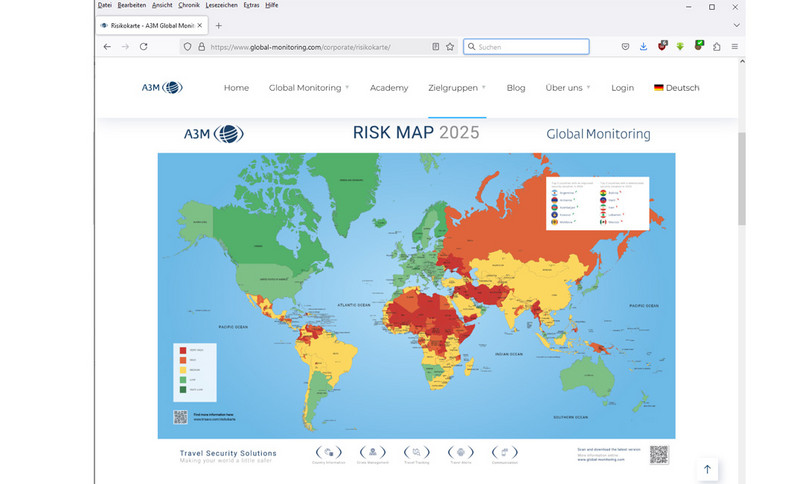Expand the Über uns dropdown menu

coord(567,88)
